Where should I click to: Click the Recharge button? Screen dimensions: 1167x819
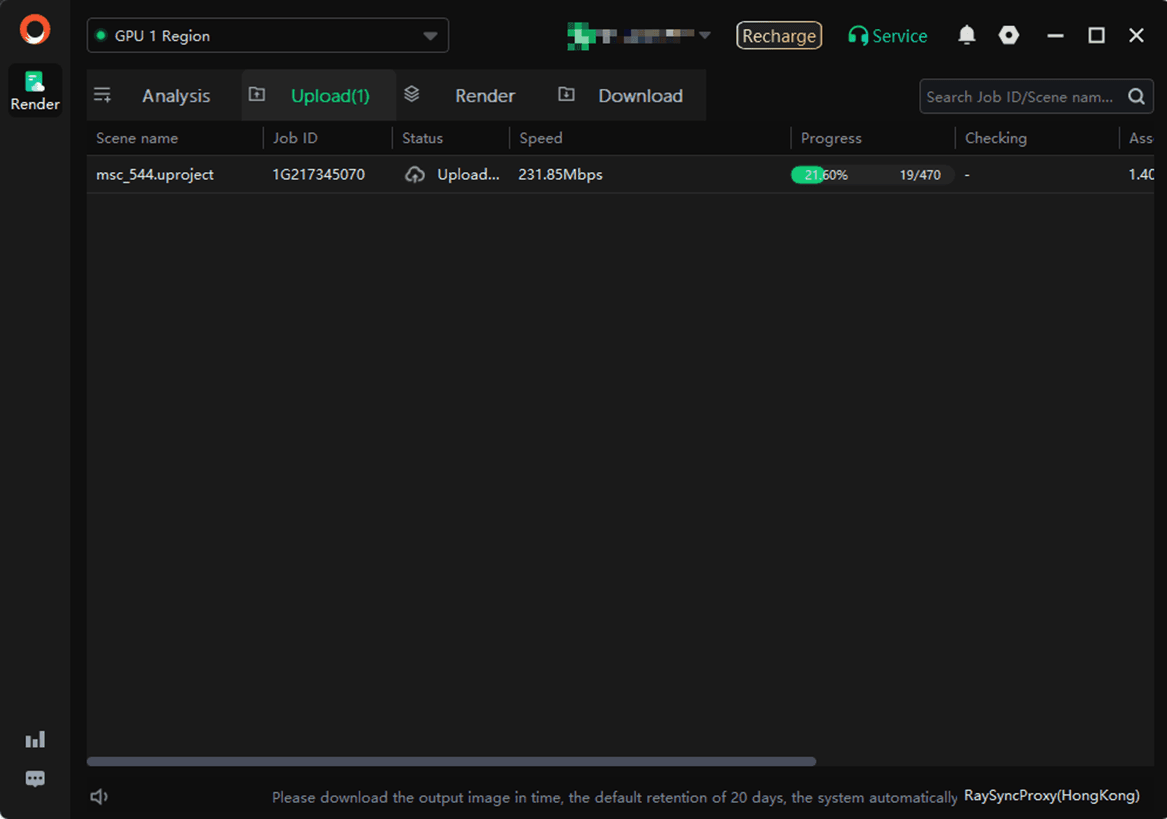[x=779, y=36]
